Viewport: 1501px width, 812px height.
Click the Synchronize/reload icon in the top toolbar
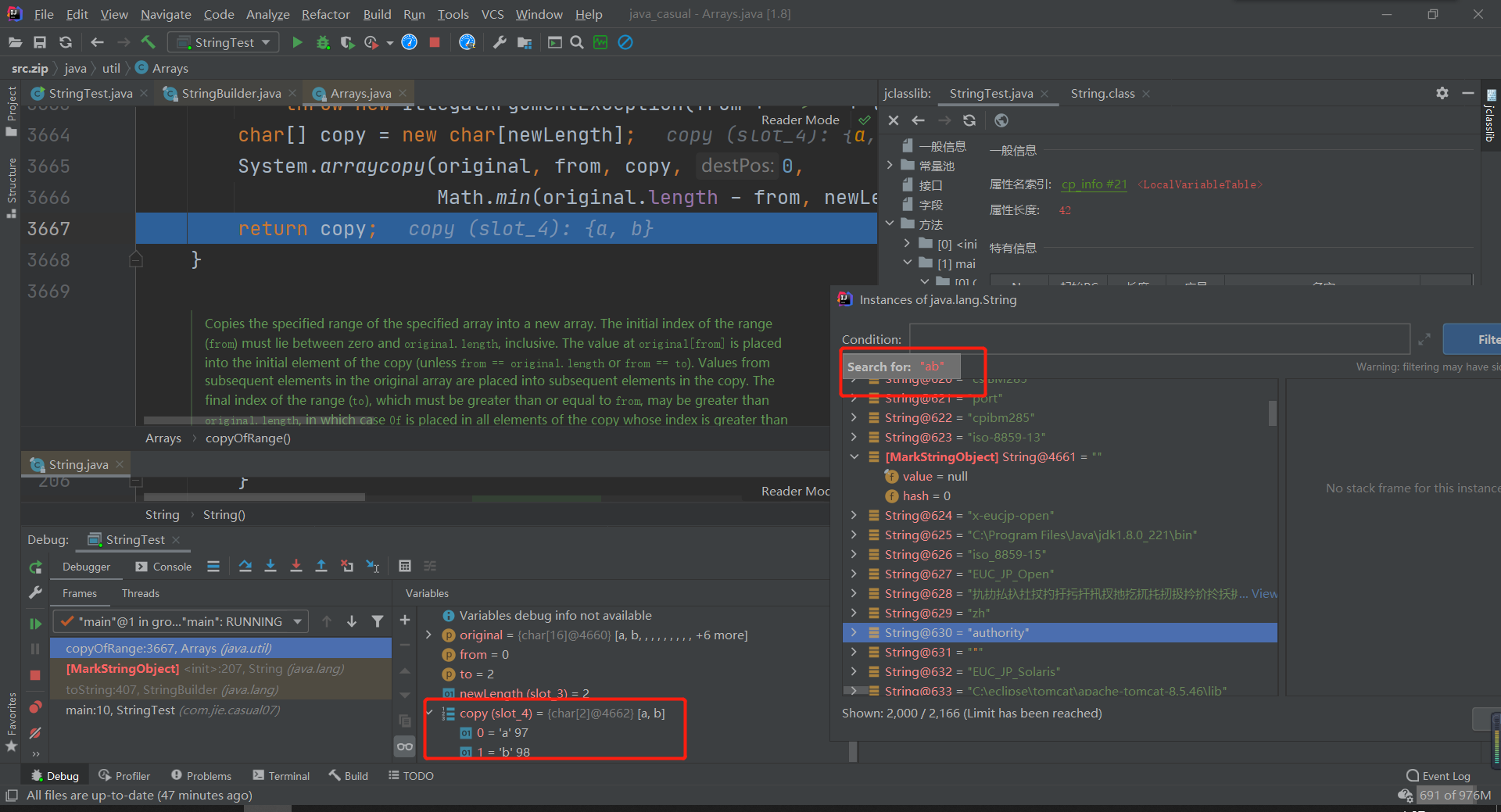(66, 42)
